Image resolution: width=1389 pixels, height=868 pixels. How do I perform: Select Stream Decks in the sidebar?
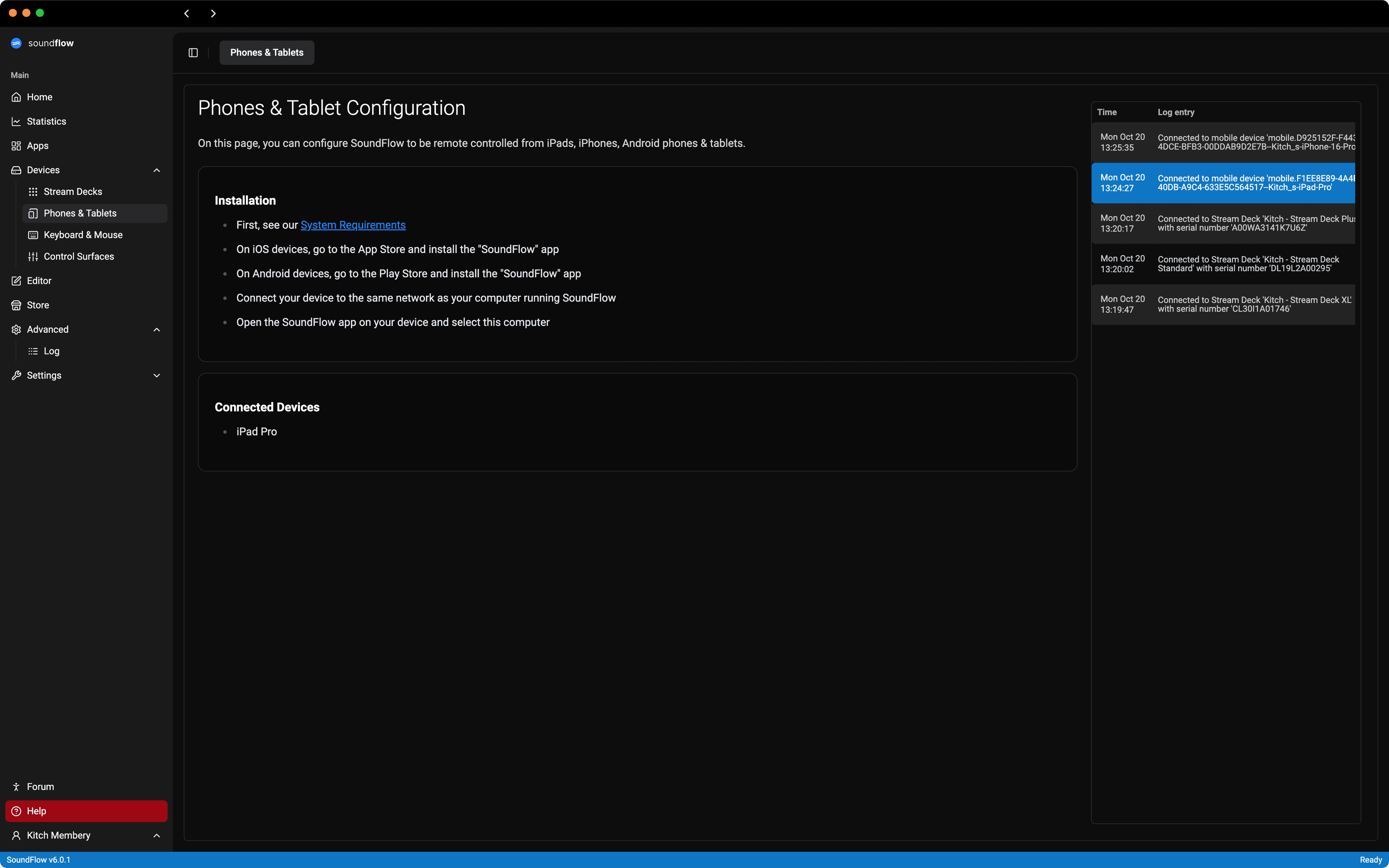pyautogui.click(x=73, y=192)
